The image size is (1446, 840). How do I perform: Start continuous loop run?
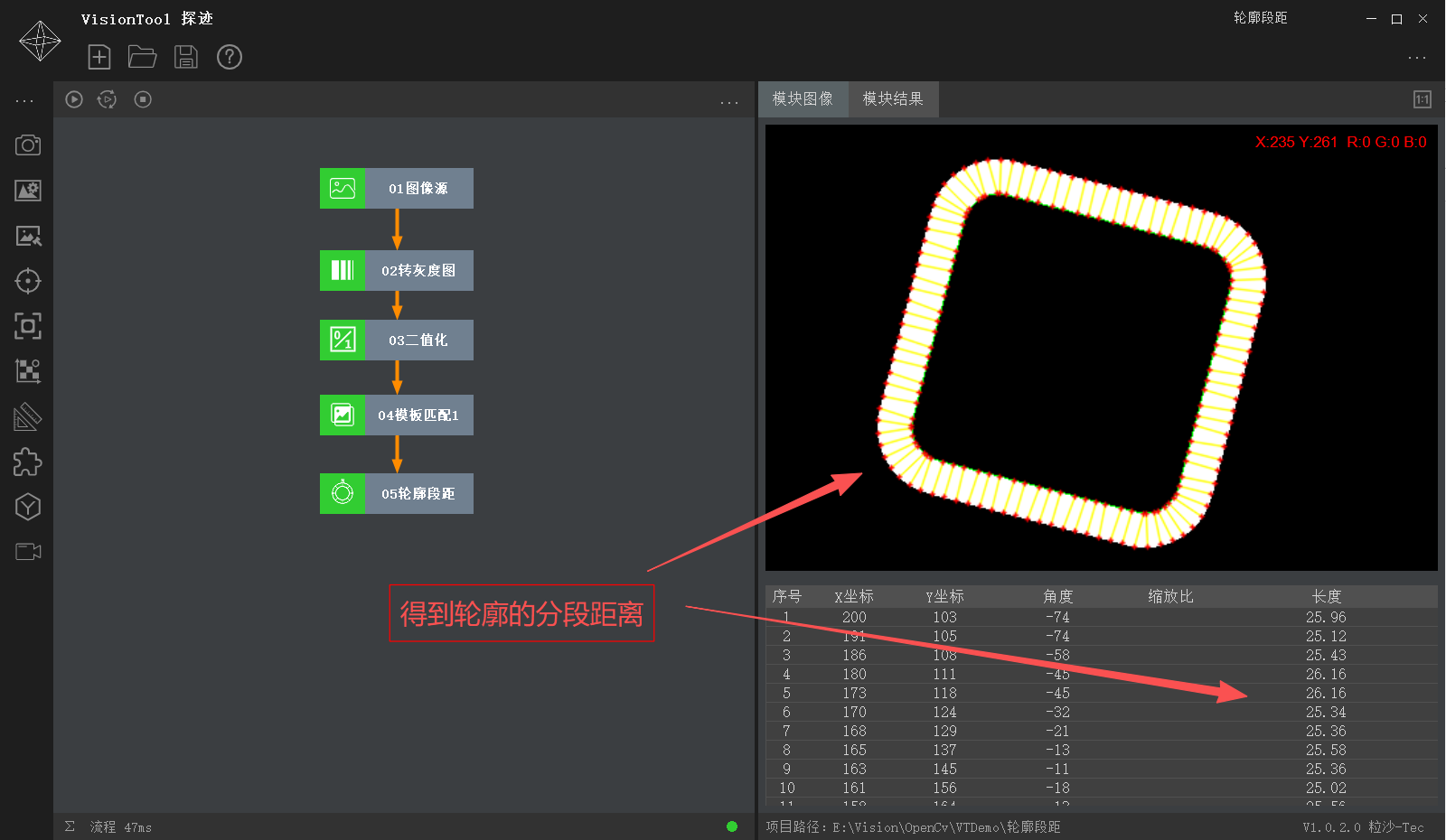click(108, 99)
